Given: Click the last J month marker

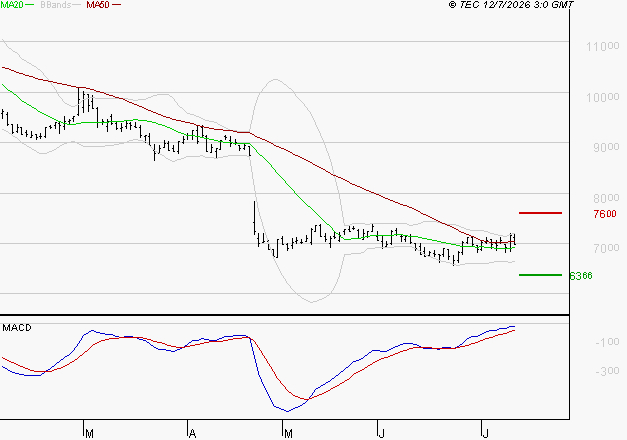Looking at the screenshot, I should (485, 434).
